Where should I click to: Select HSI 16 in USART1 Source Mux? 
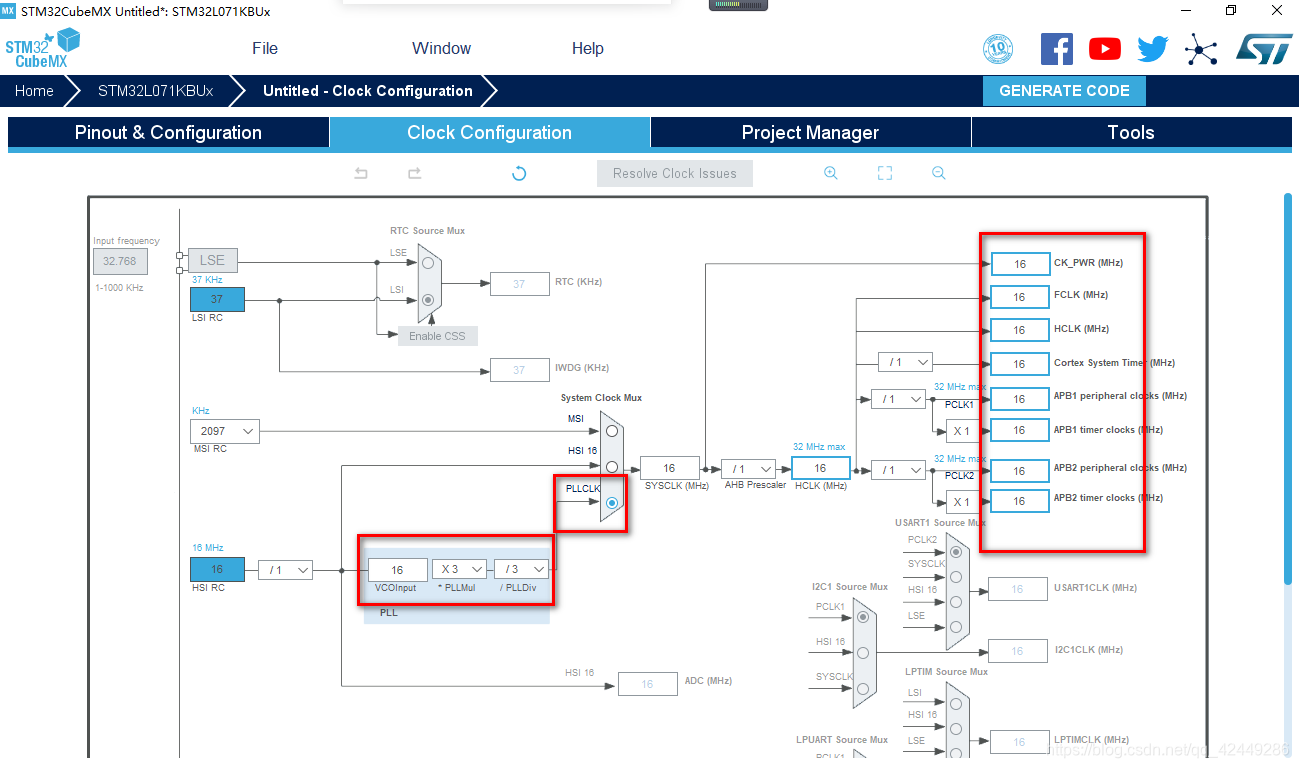[956, 602]
